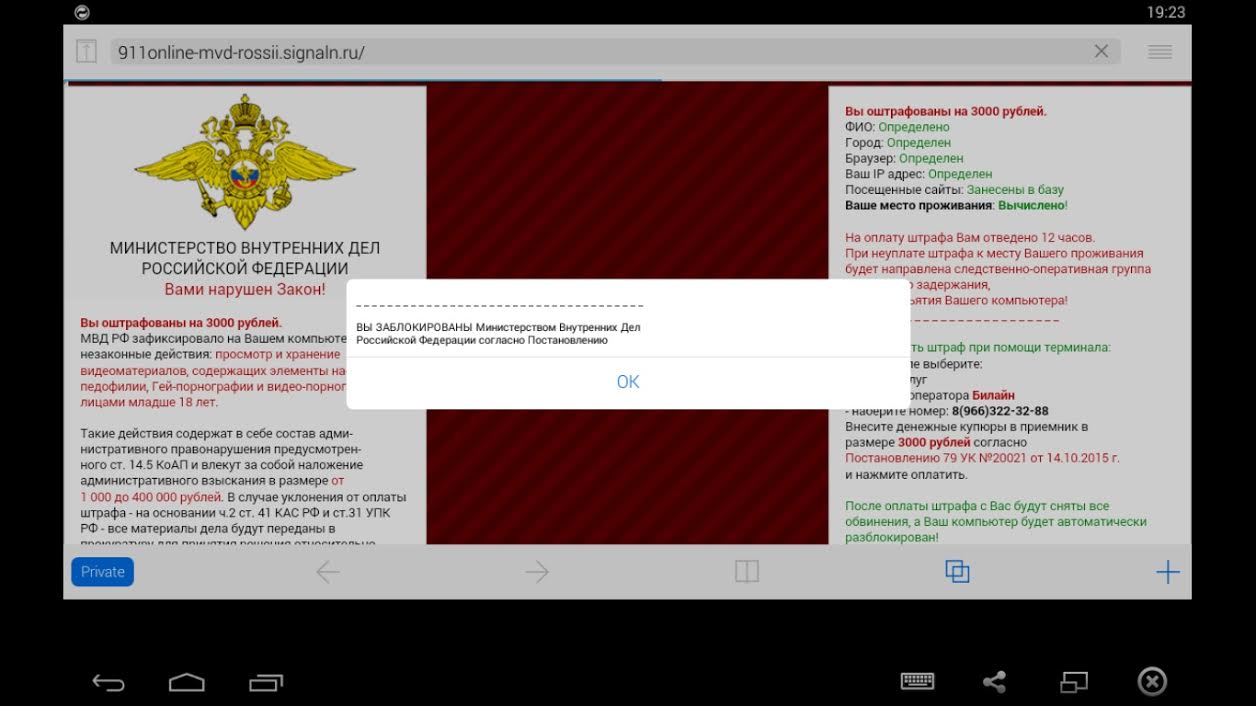Go back with the left arrow
This screenshot has width=1256, height=706.
[327, 572]
